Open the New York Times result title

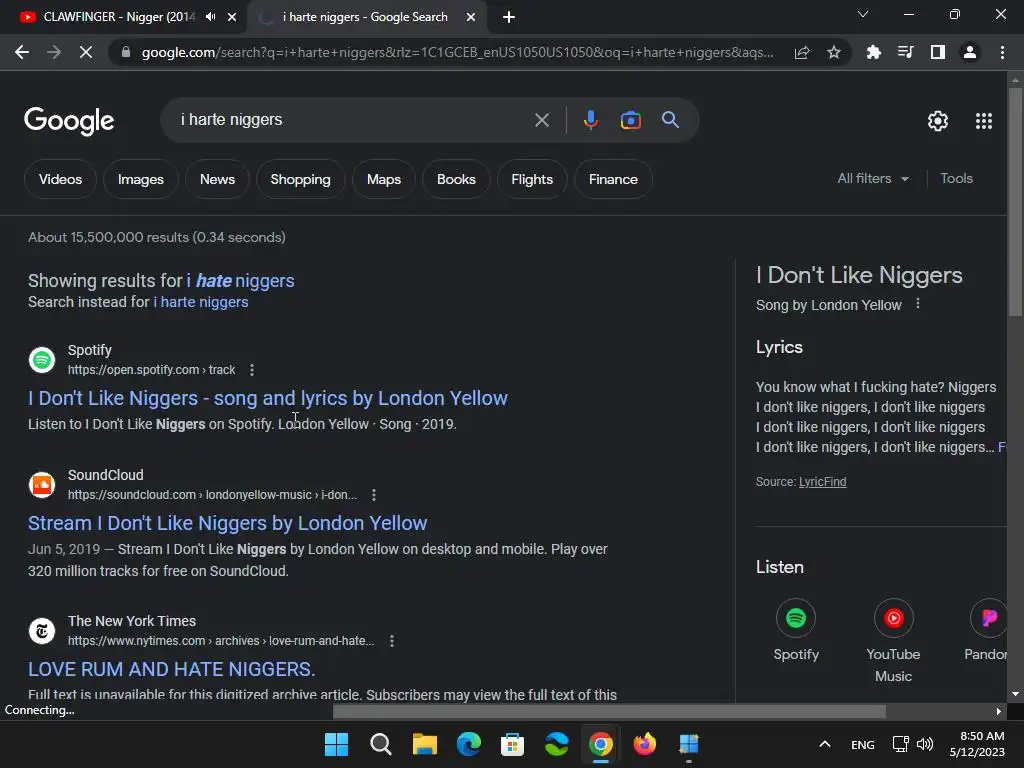(x=172, y=669)
